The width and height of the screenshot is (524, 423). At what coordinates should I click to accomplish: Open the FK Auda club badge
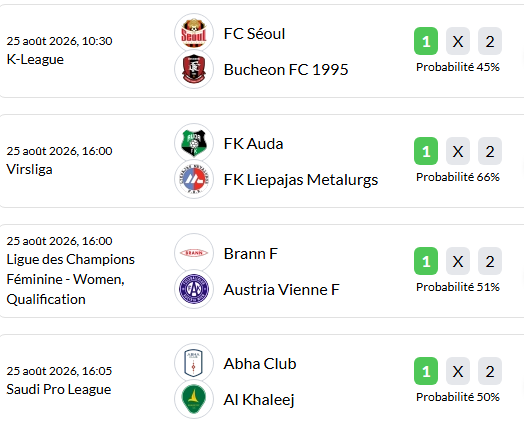(x=194, y=143)
